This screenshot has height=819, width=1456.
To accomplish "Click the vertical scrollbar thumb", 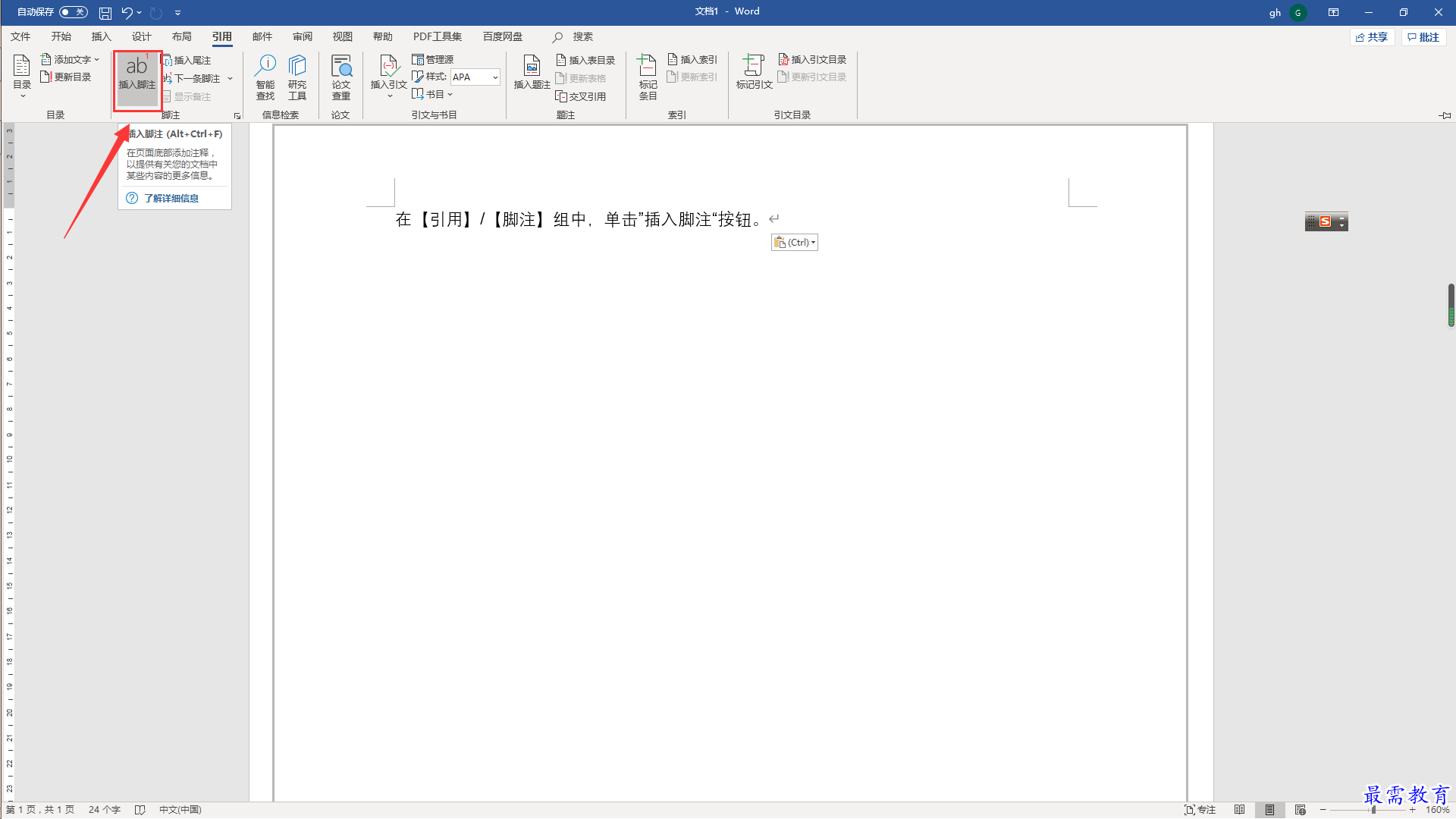I will pos(1451,305).
